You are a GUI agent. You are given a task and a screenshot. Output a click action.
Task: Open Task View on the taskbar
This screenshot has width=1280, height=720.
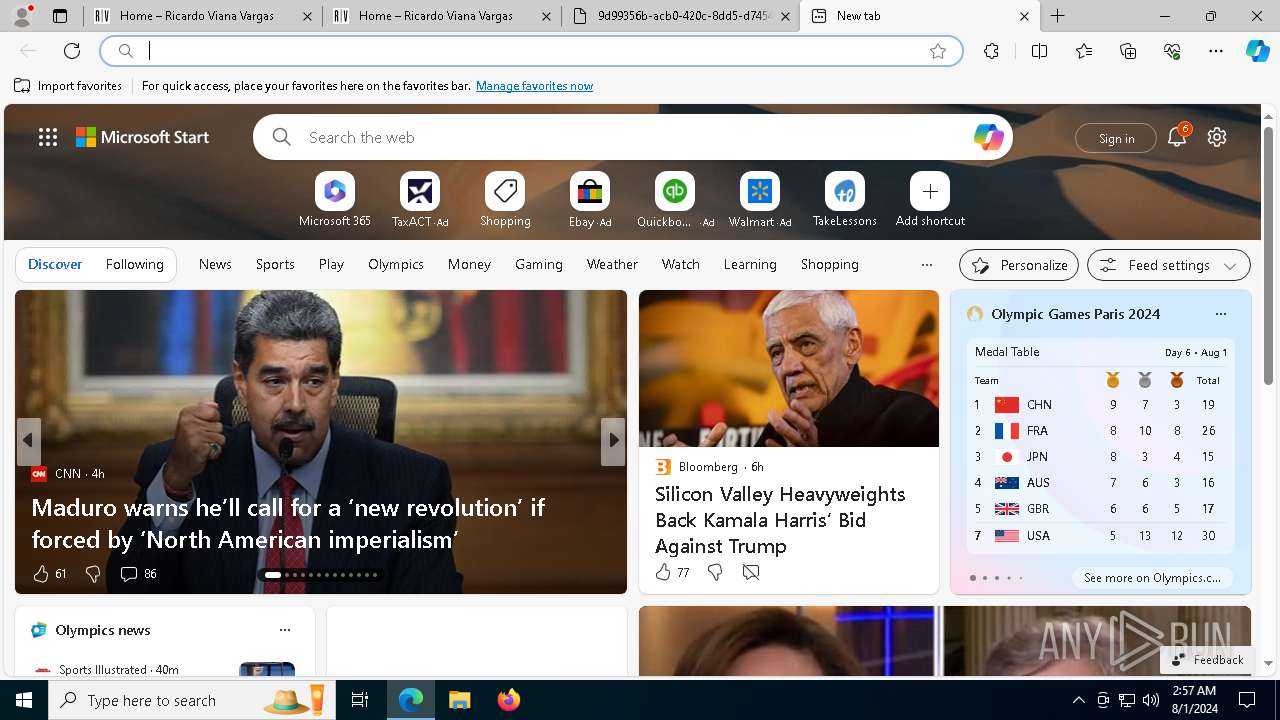click(360, 700)
